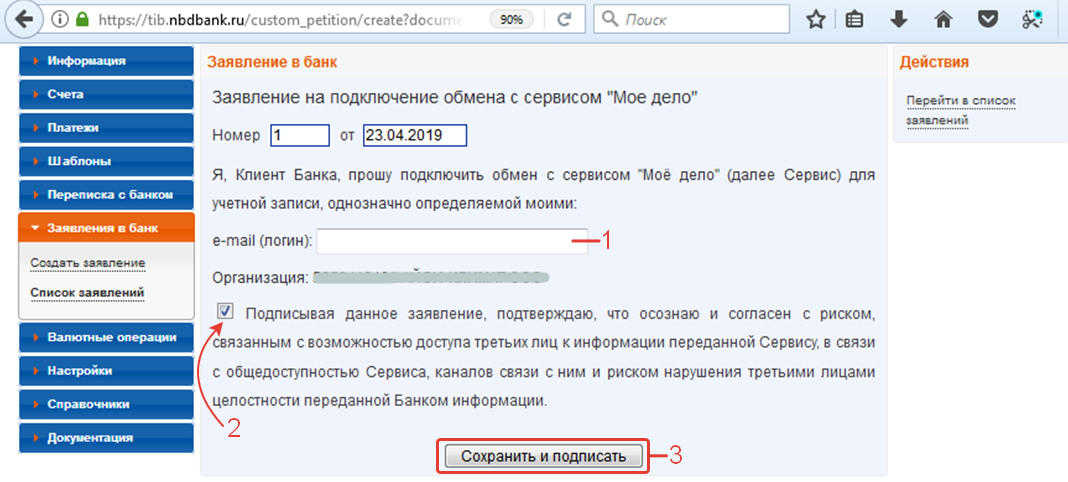Expand the Переписка с банком section
The width and height of the screenshot is (1068, 482).
[x=107, y=195]
